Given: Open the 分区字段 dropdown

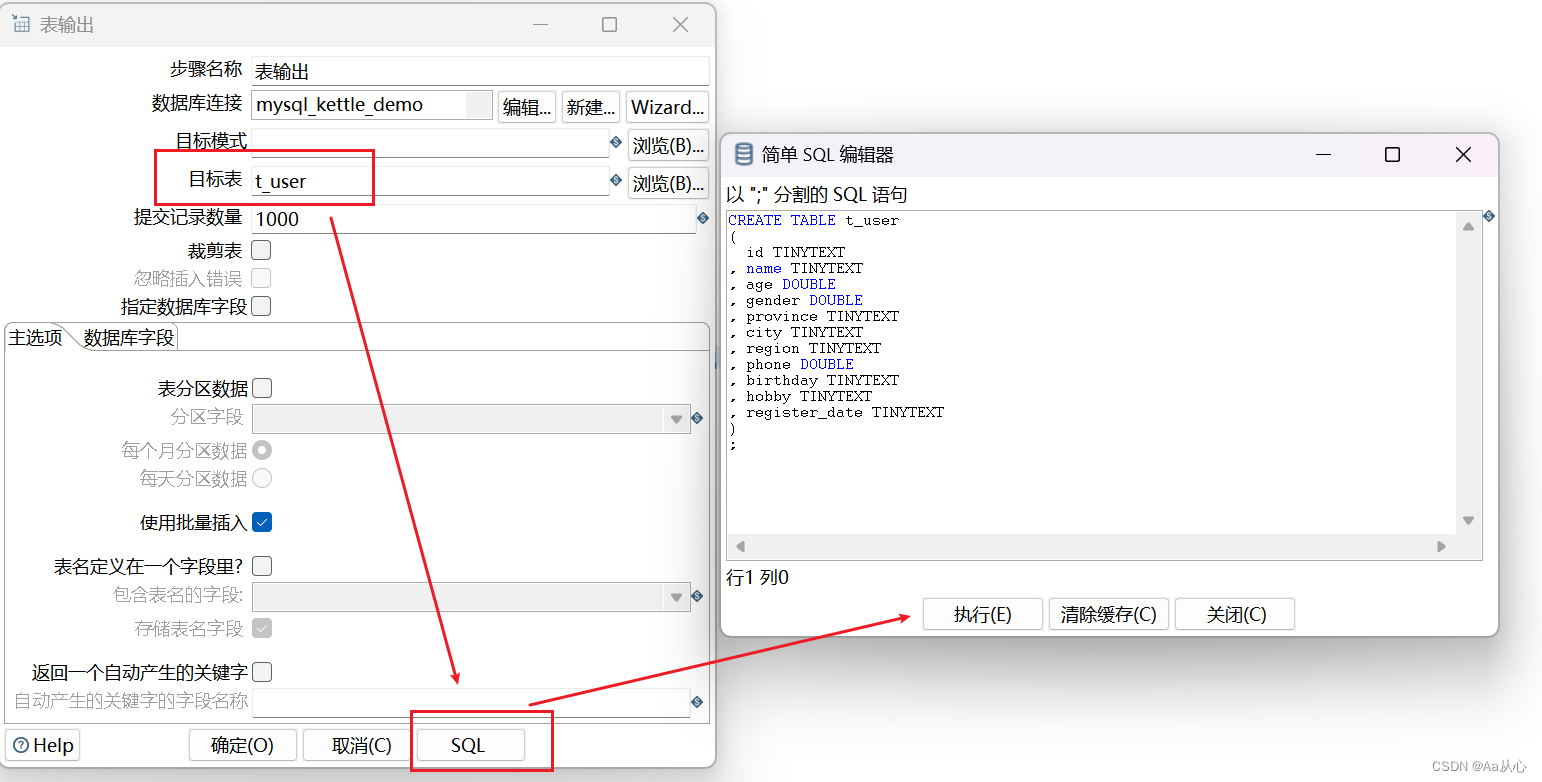Looking at the screenshot, I should tap(678, 418).
